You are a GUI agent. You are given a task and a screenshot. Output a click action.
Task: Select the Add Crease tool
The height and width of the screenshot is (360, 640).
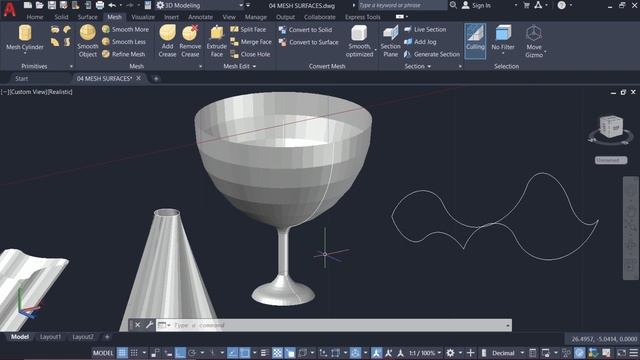167,41
